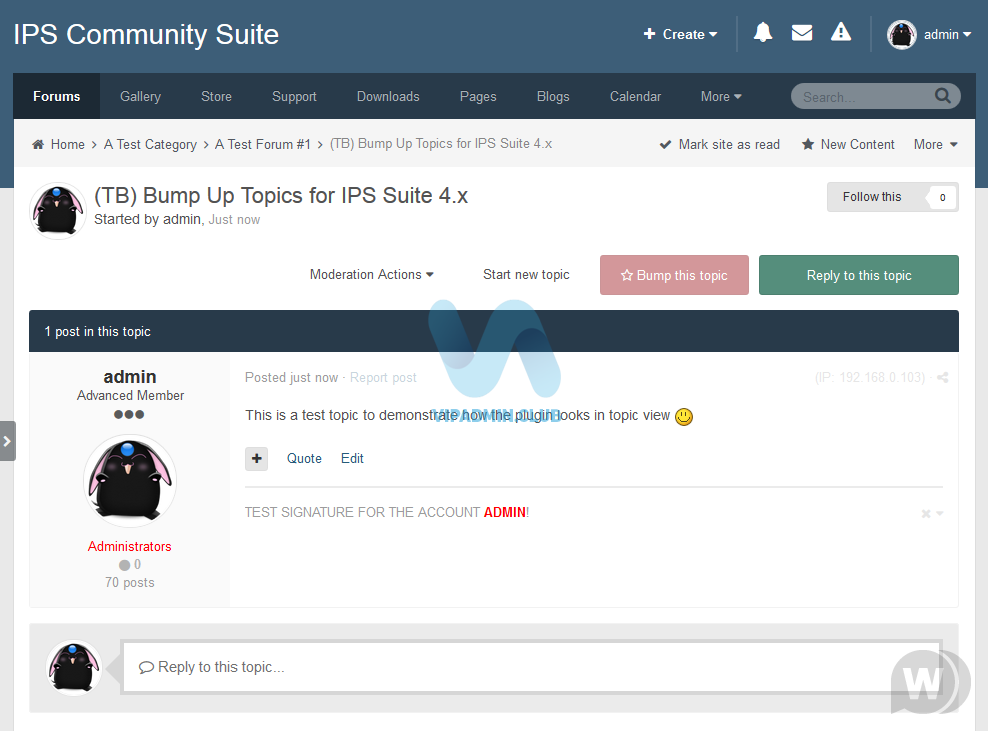988x731 pixels.
Task: Click Mark site as read
Action: pos(720,144)
